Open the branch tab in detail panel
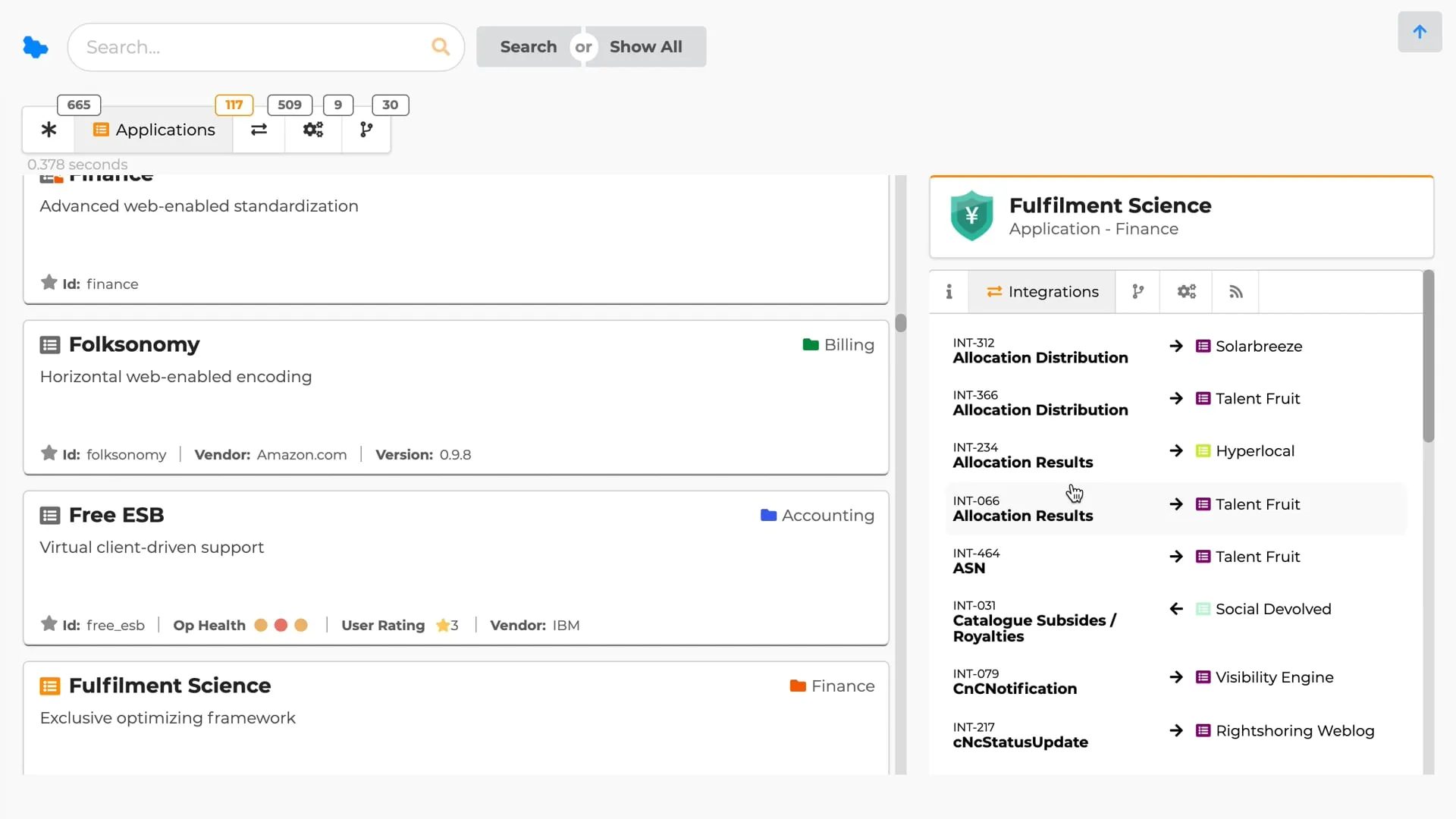This screenshot has width=1456, height=819. 1137,292
